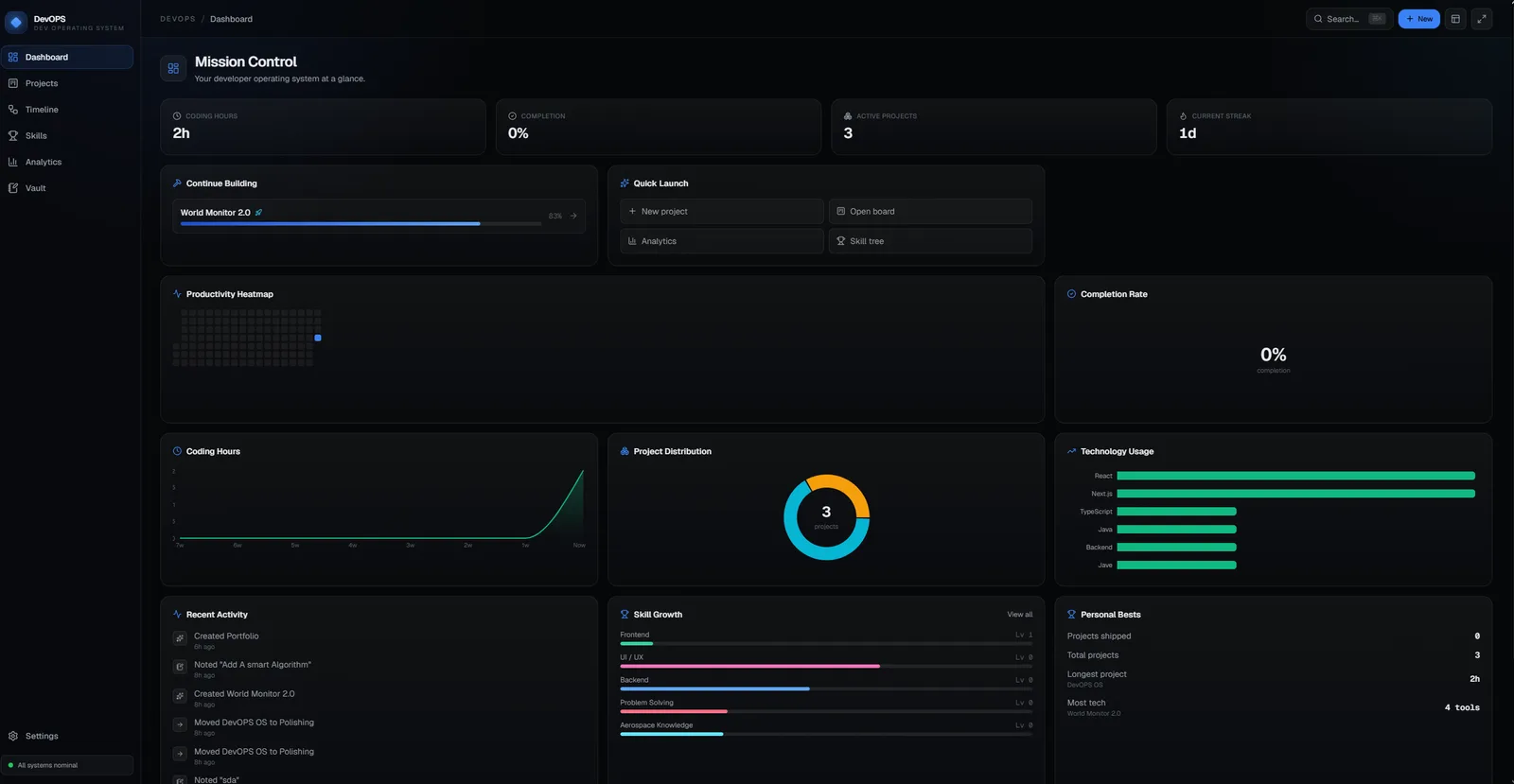1514x784 pixels.
Task: Launch New project from Quick Launch
Action: [722, 212]
